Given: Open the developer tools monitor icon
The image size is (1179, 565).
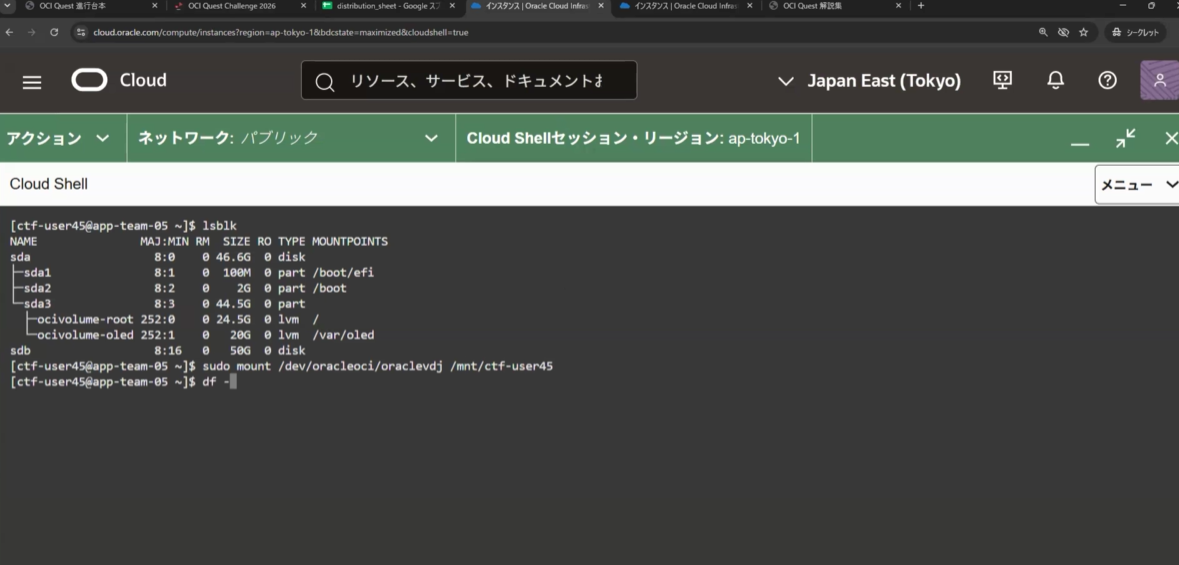Looking at the screenshot, I should 1002,80.
